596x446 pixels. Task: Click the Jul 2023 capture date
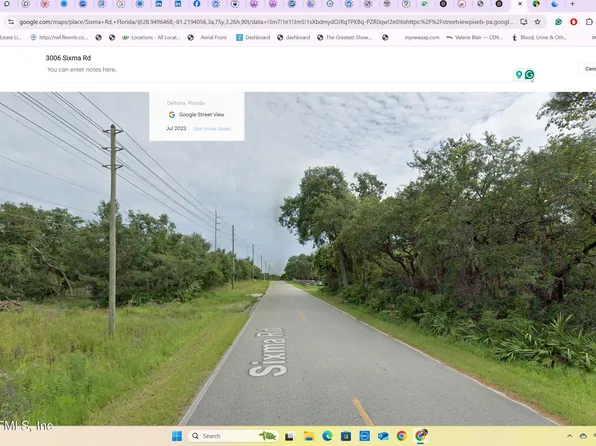coord(176,129)
